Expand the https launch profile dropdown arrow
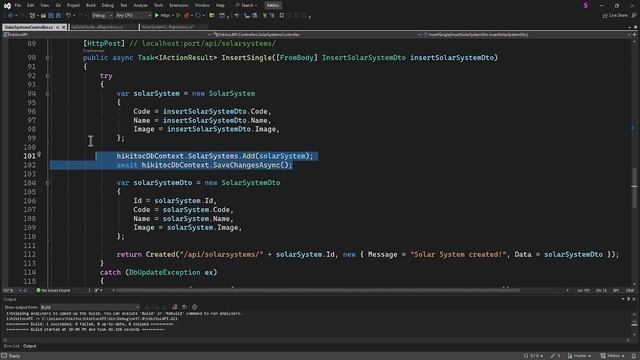640x360 pixels. pyautogui.click(x=172, y=16)
